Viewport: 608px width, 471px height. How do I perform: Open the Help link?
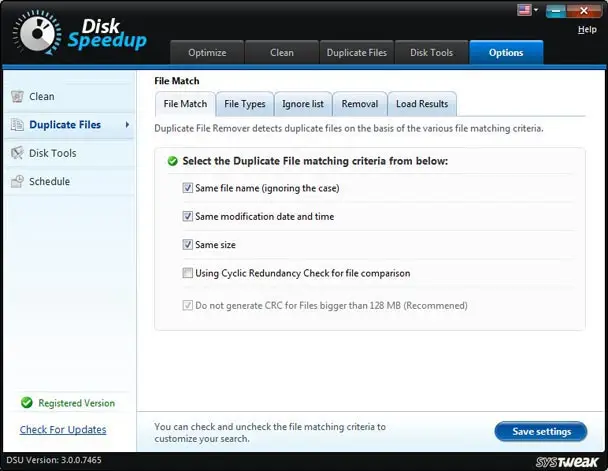coord(587,29)
